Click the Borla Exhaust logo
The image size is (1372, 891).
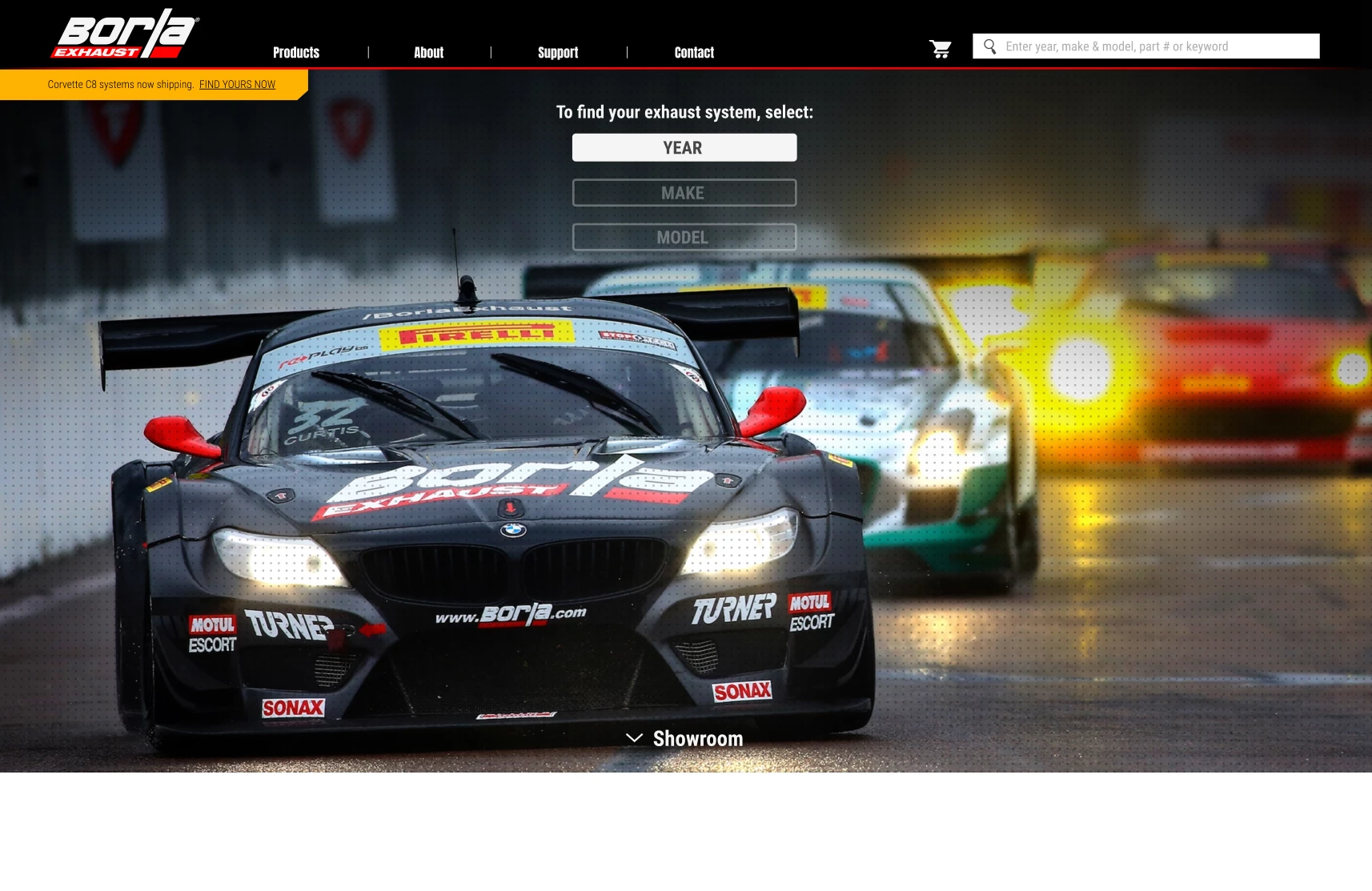[x=125, y=34]
